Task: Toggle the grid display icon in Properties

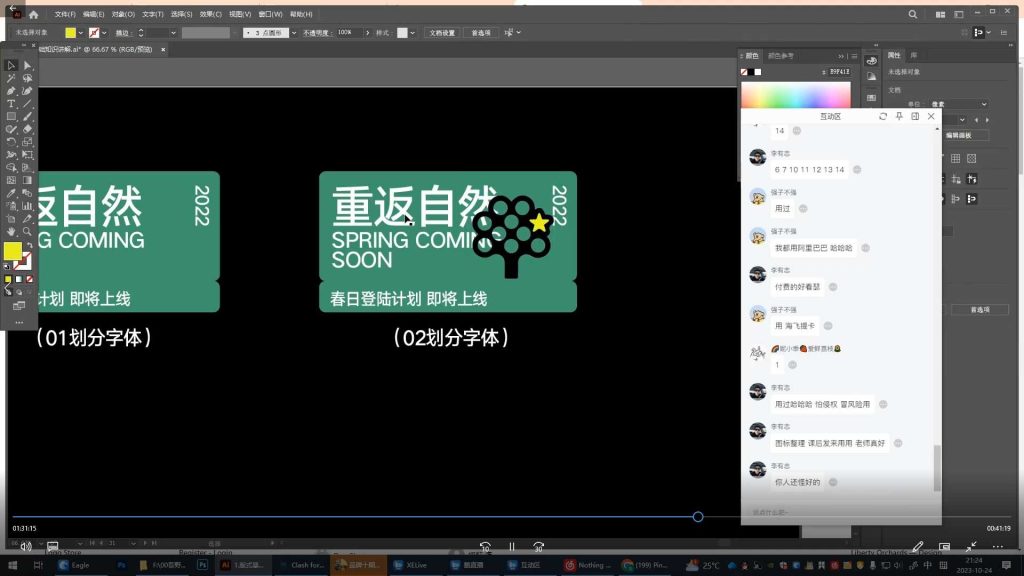Action: point(955,158)
